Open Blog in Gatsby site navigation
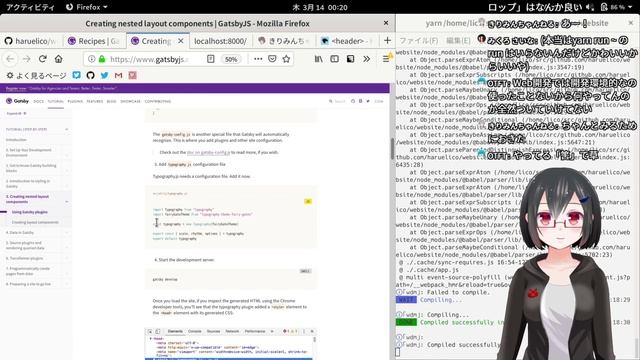The height and width of the screenshot is (360, 640). (x=111, y=101)
